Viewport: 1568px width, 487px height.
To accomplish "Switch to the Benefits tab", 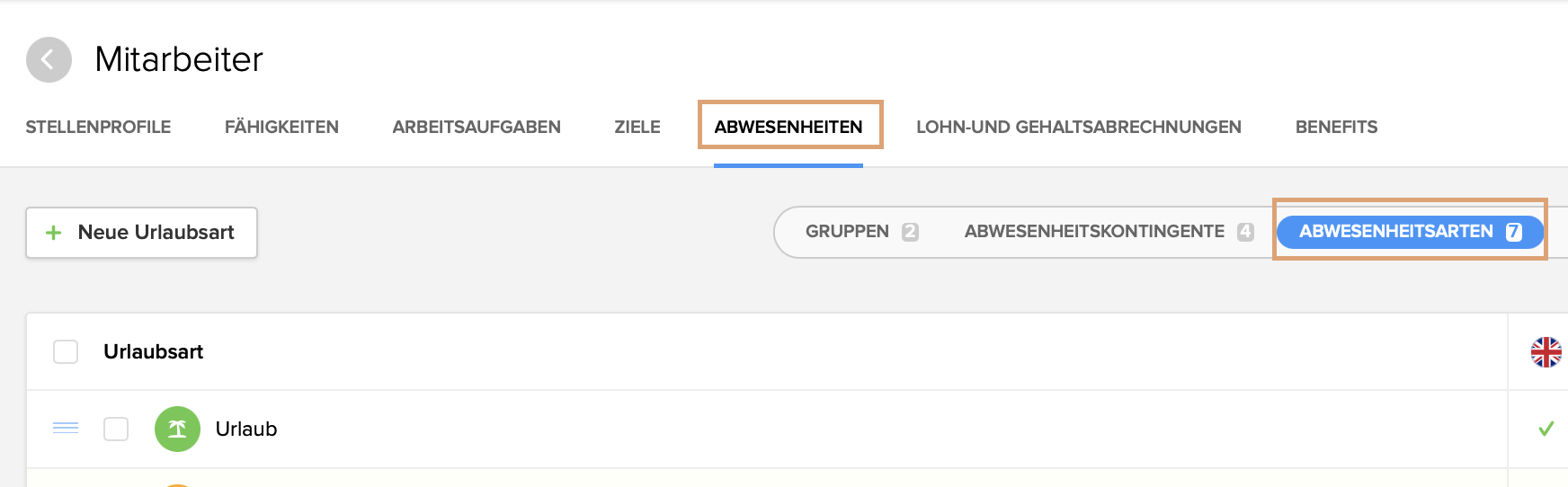I will pos(1336,128).
